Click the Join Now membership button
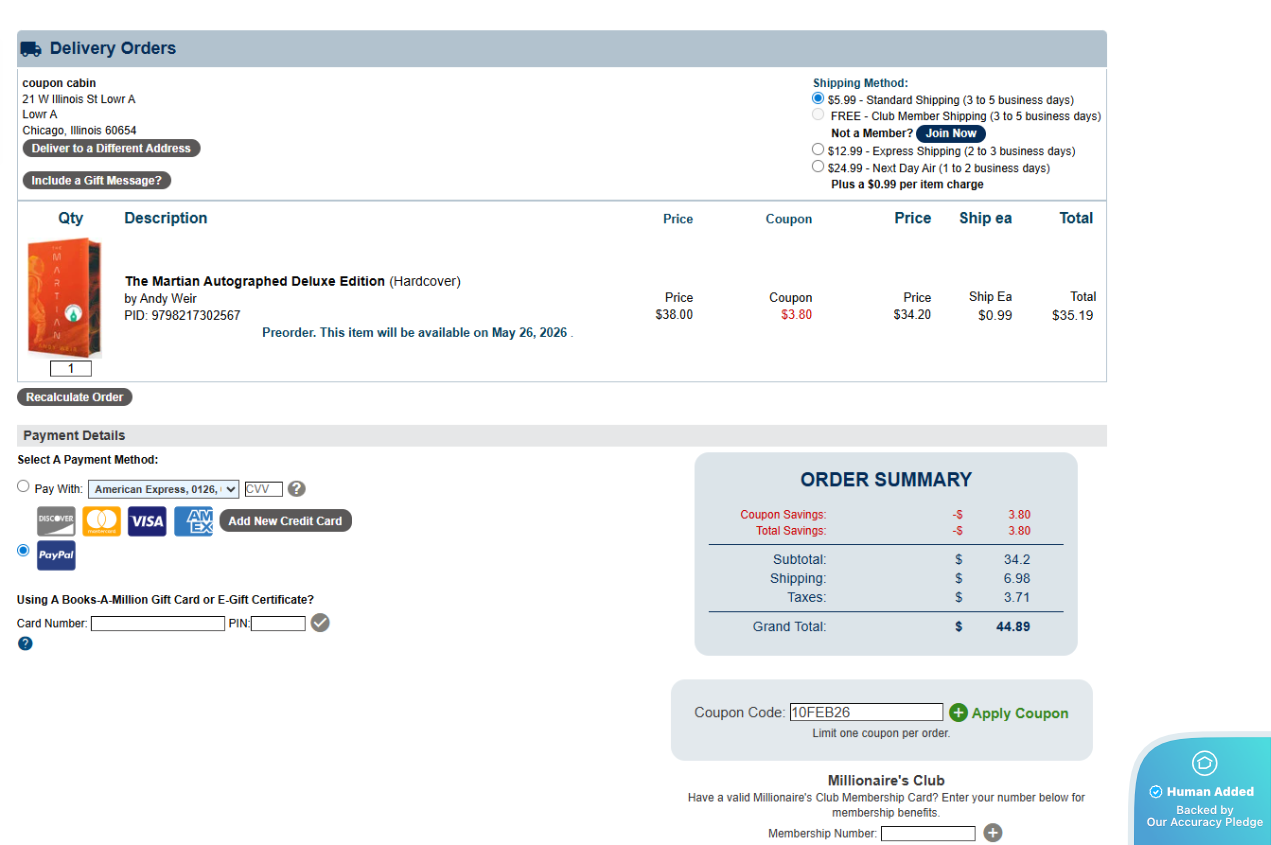This screenshot has height=845, width=1271. pyautogui.click(x=950, y=133)
